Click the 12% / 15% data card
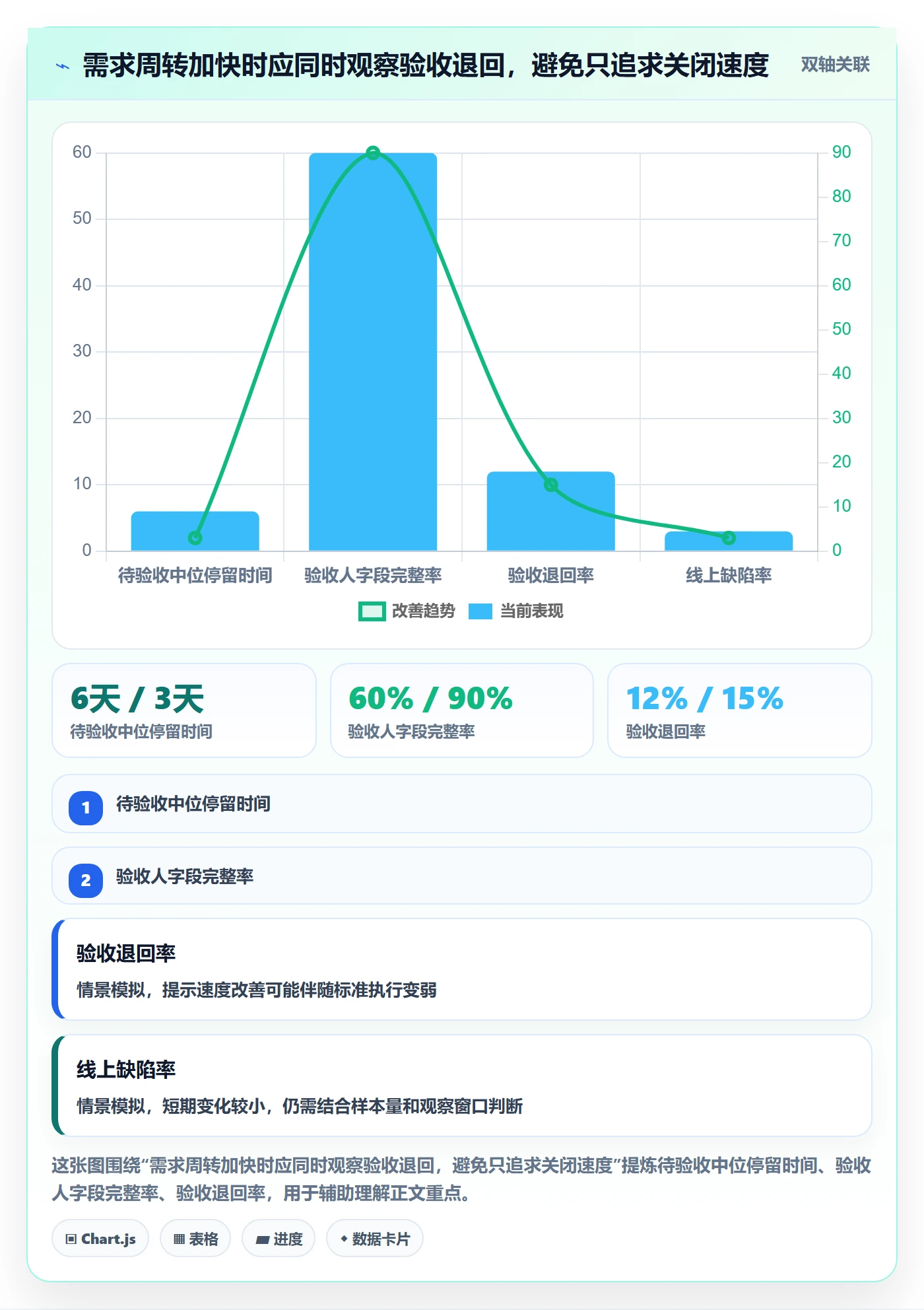924x1310 pixels. (739, 710)
